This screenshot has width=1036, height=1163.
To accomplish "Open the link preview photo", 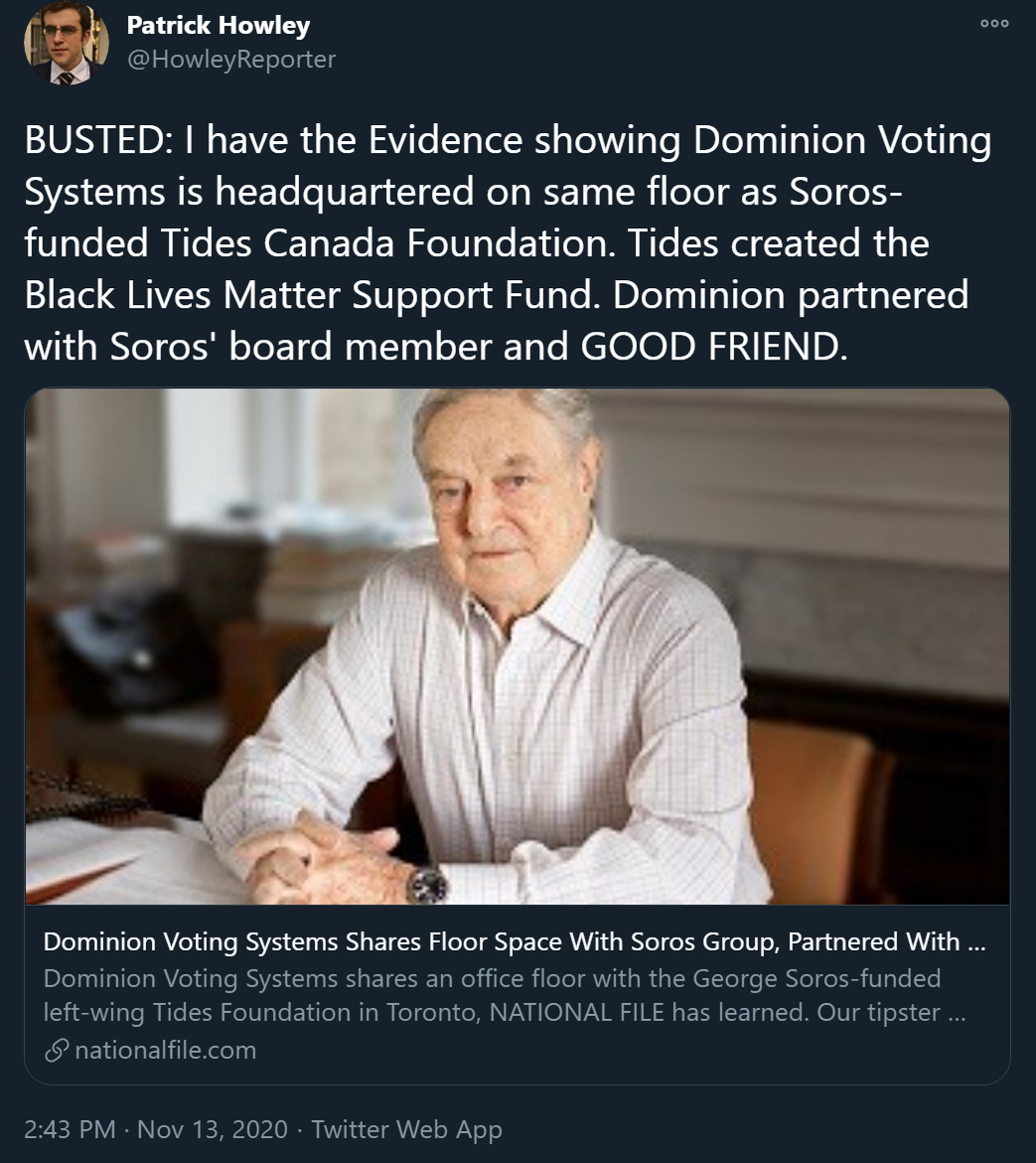I will point(517,646).
